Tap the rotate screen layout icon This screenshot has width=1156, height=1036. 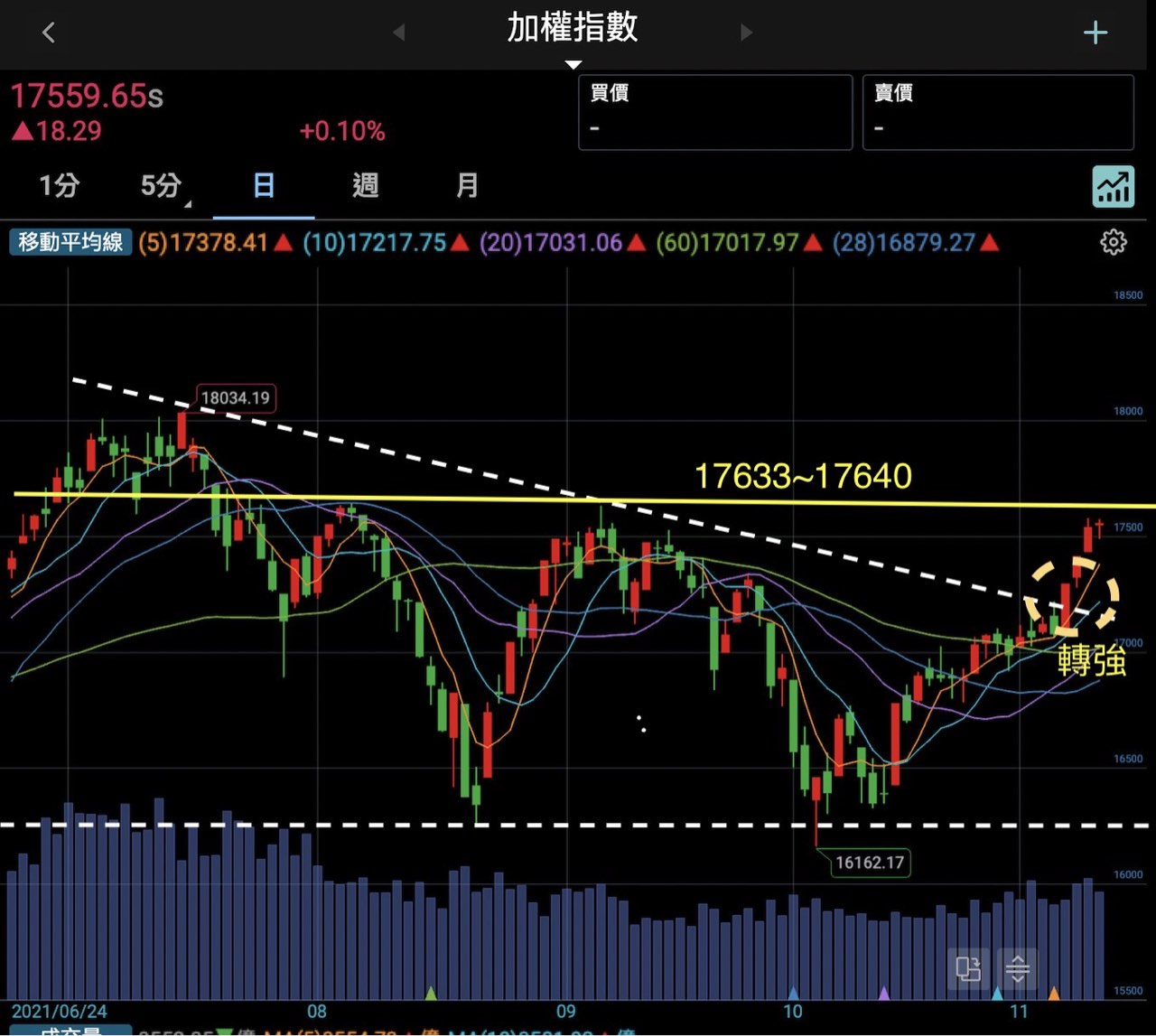968,969
